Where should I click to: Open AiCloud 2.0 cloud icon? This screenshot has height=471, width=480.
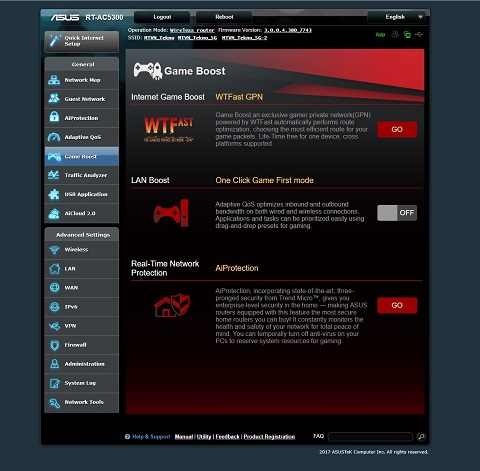click(x=54, y=213)
